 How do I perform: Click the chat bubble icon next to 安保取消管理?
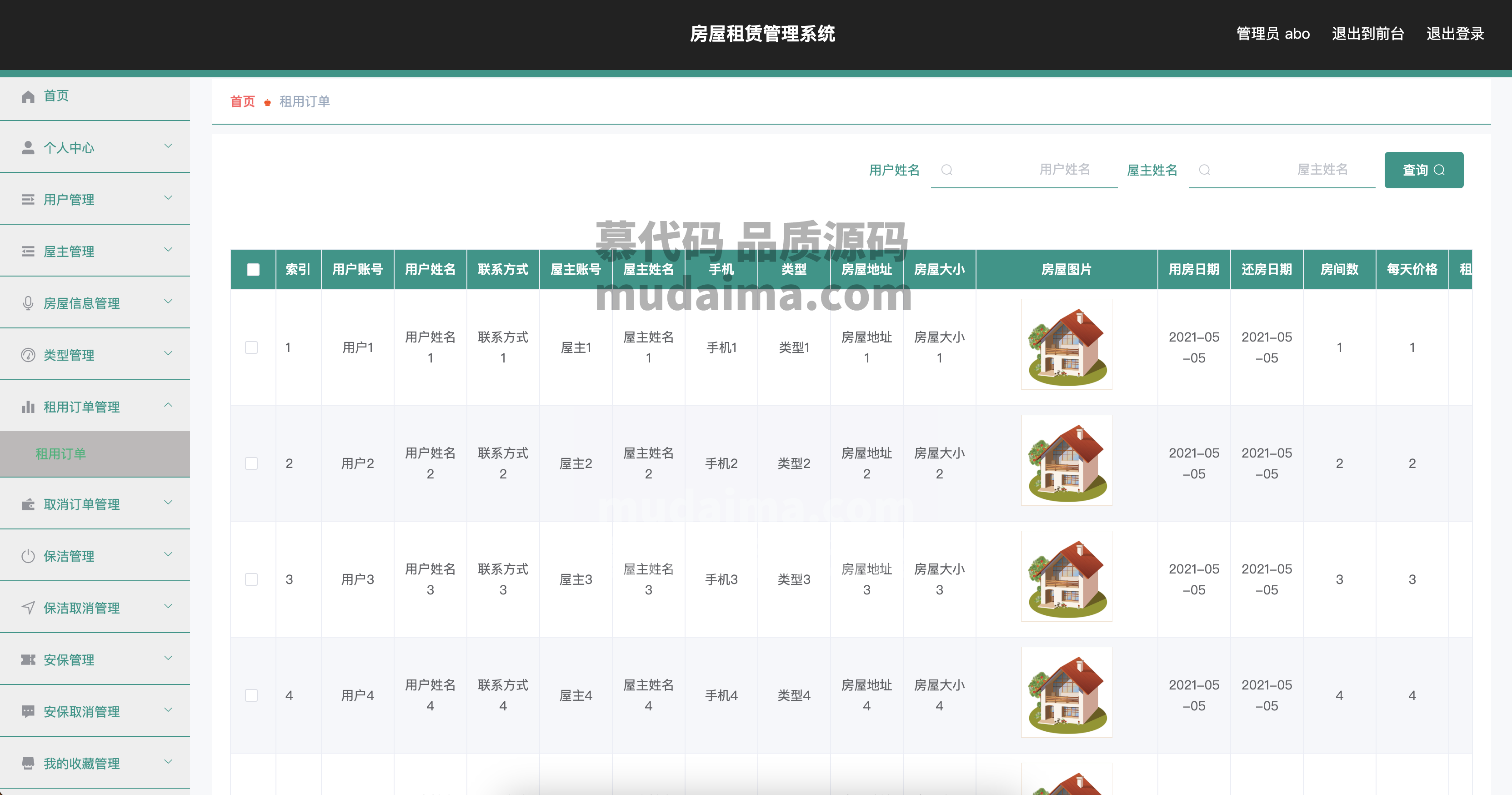28,712
